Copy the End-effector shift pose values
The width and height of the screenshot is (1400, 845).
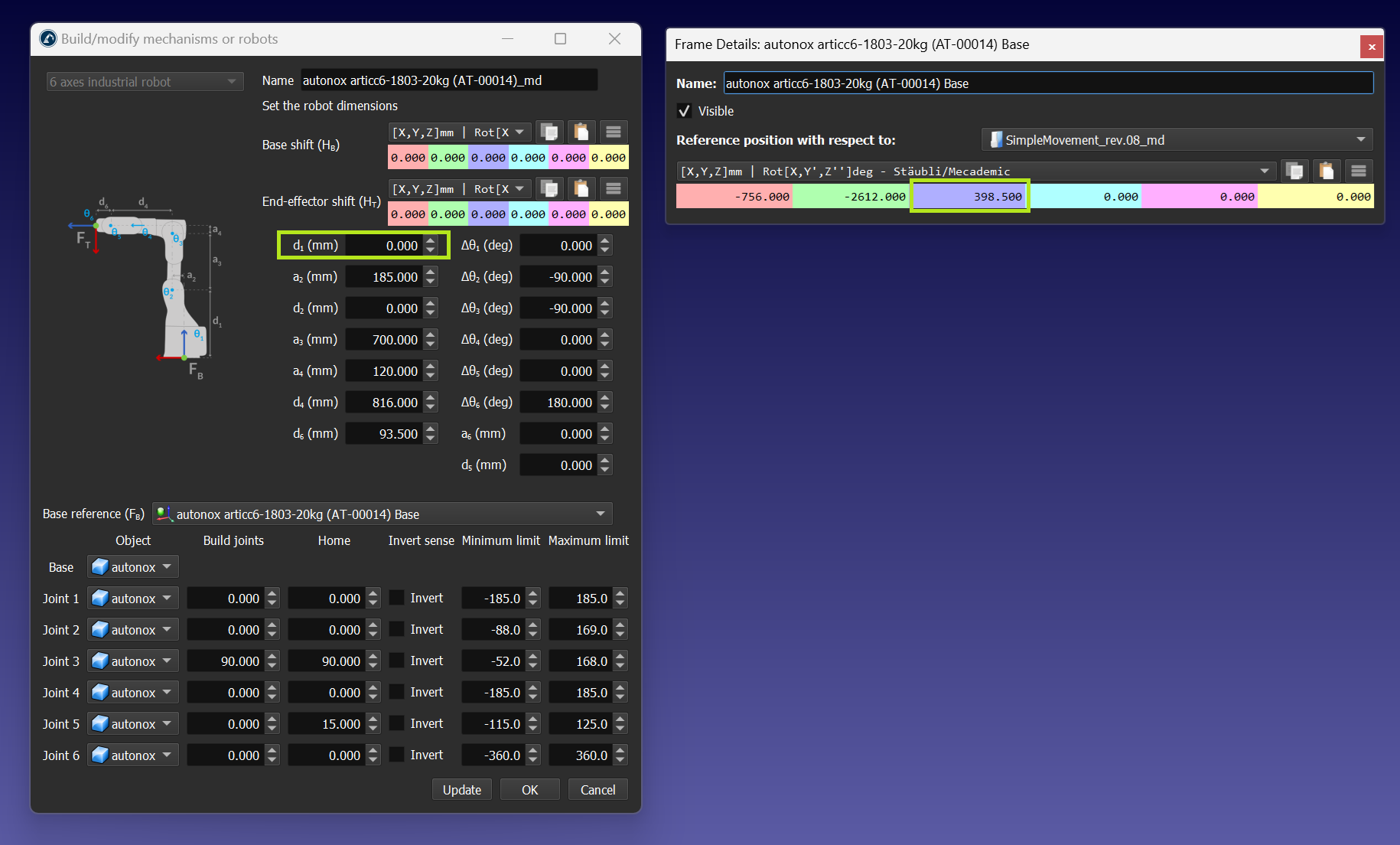pyautogui.click(x=549, y=188)
